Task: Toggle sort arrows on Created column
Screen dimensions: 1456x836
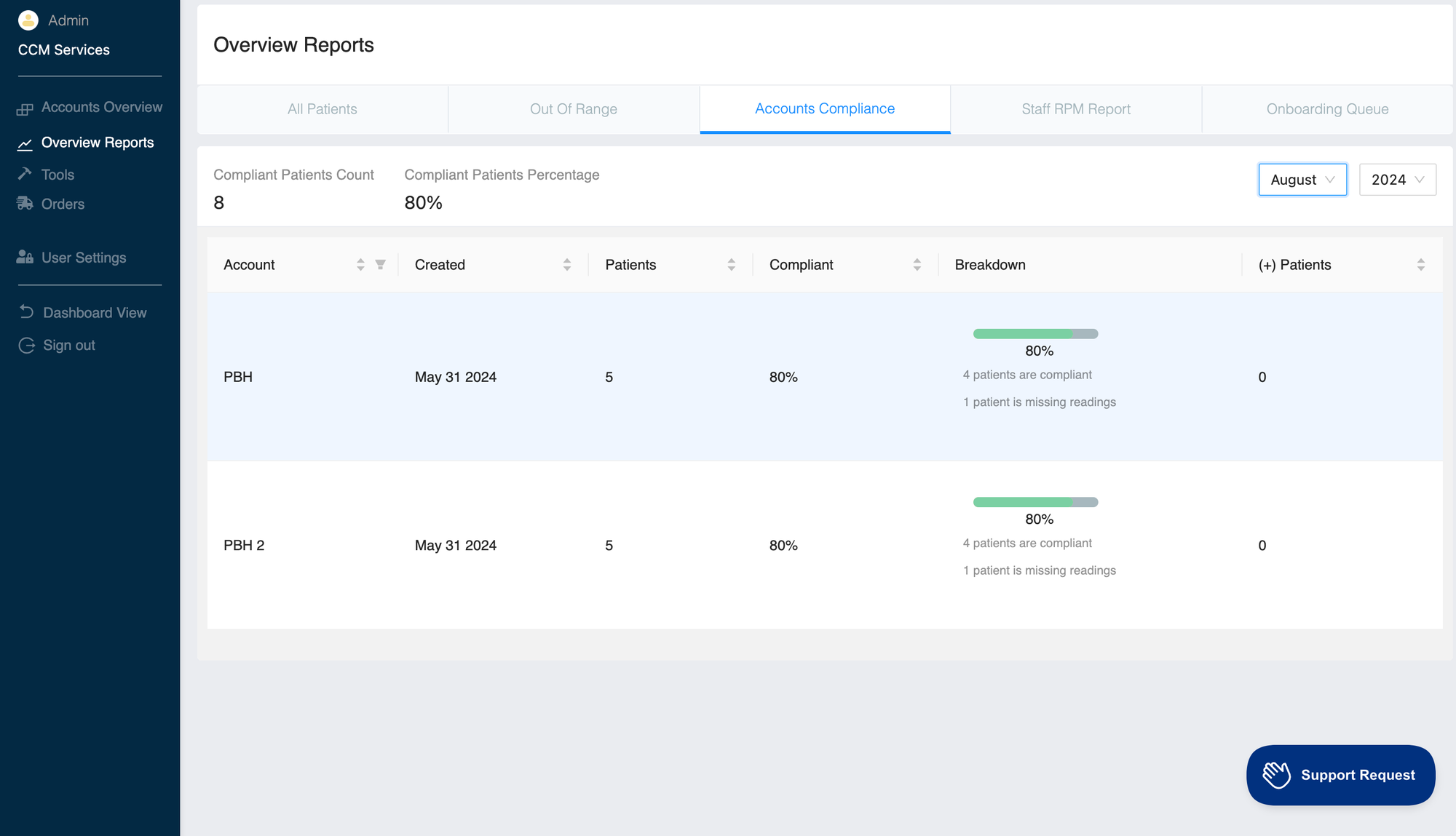Action: click(x=567, y=265)
